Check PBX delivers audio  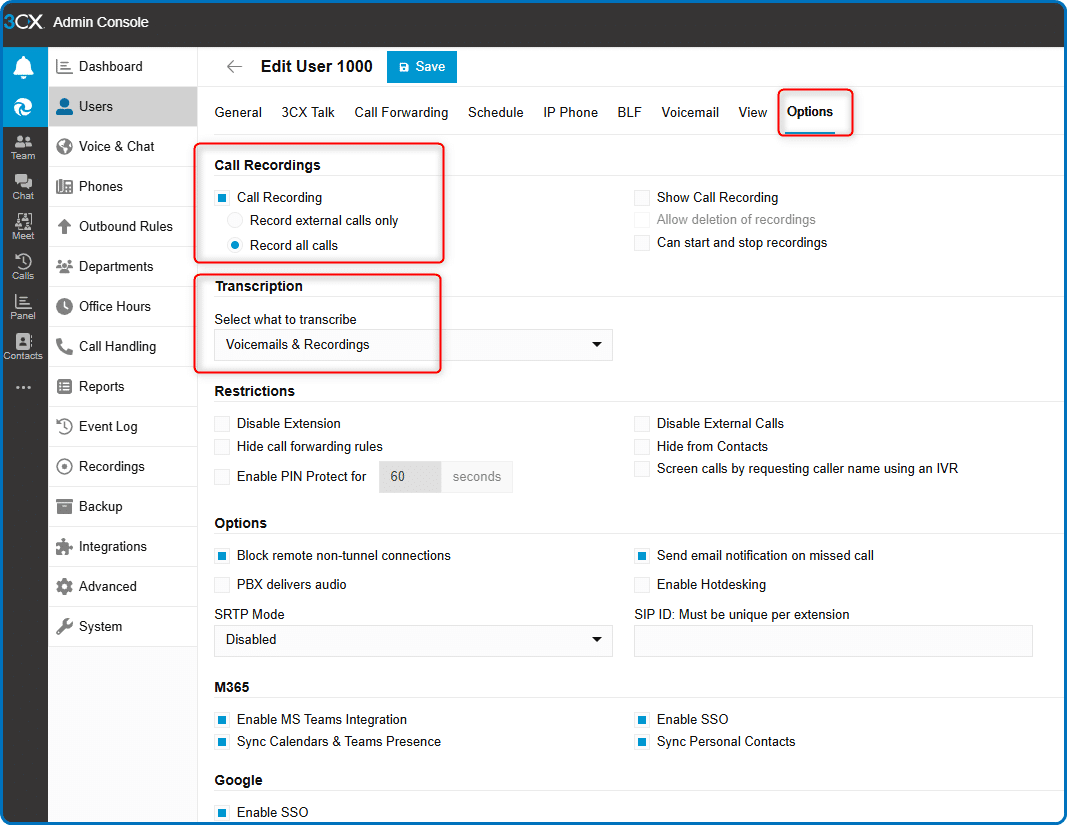point(222,585)
